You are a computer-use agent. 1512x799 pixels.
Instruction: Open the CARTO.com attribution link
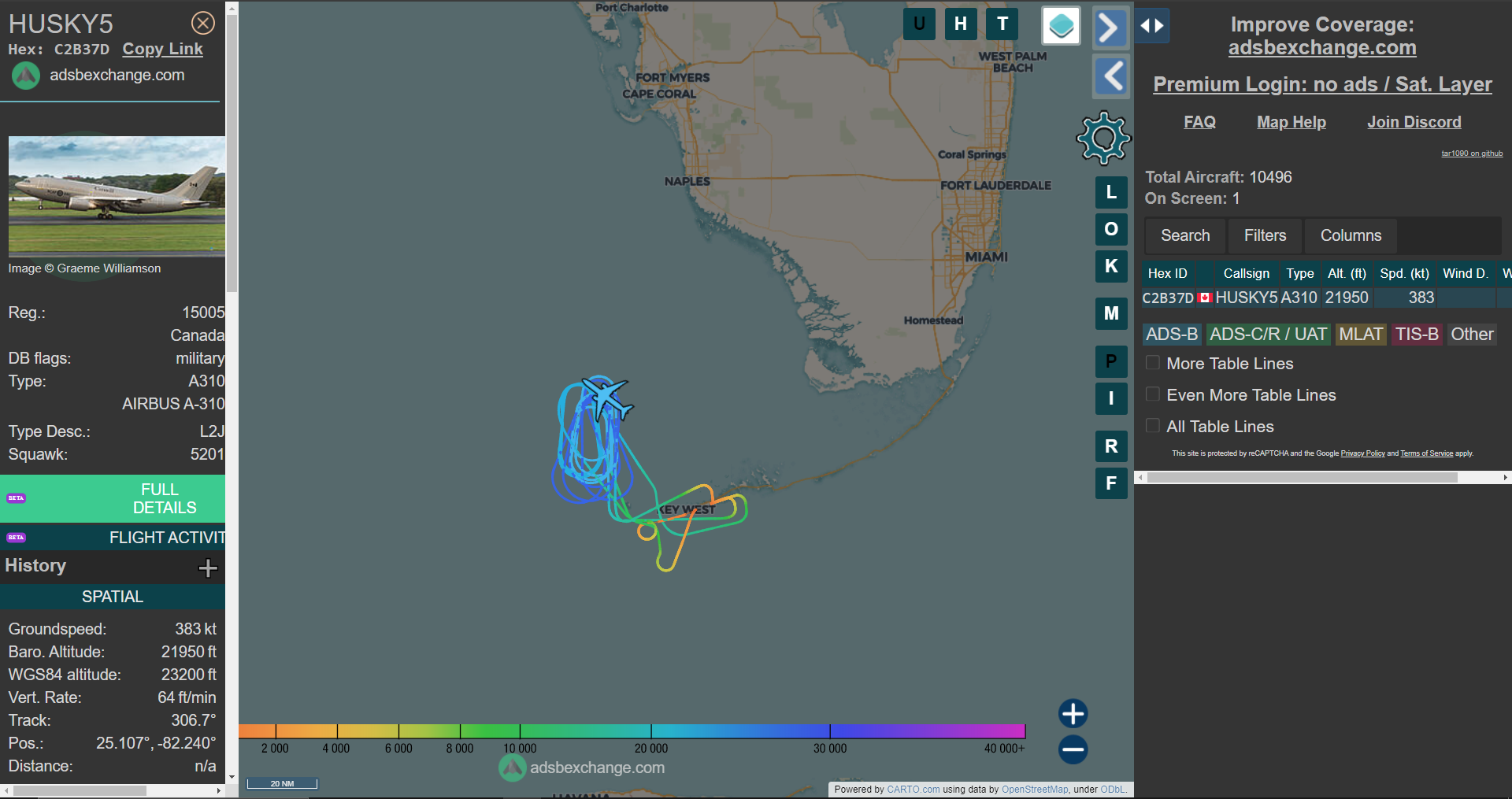913,790
